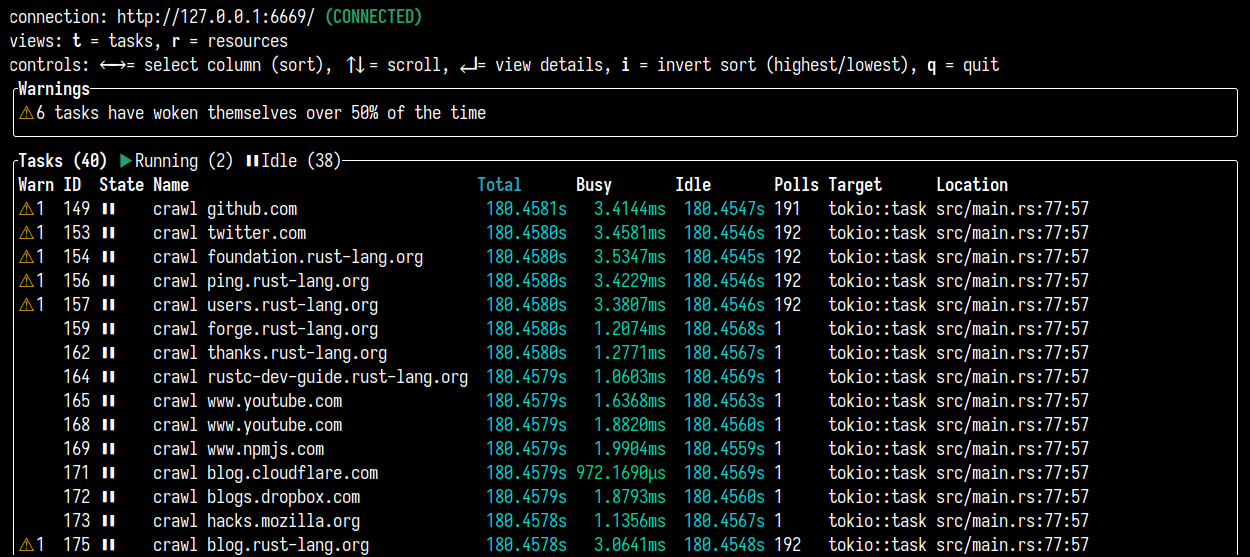Viewport: 1250px width, 557px height.
Task: Click total value 180.4581s
Action: point(526,209)
